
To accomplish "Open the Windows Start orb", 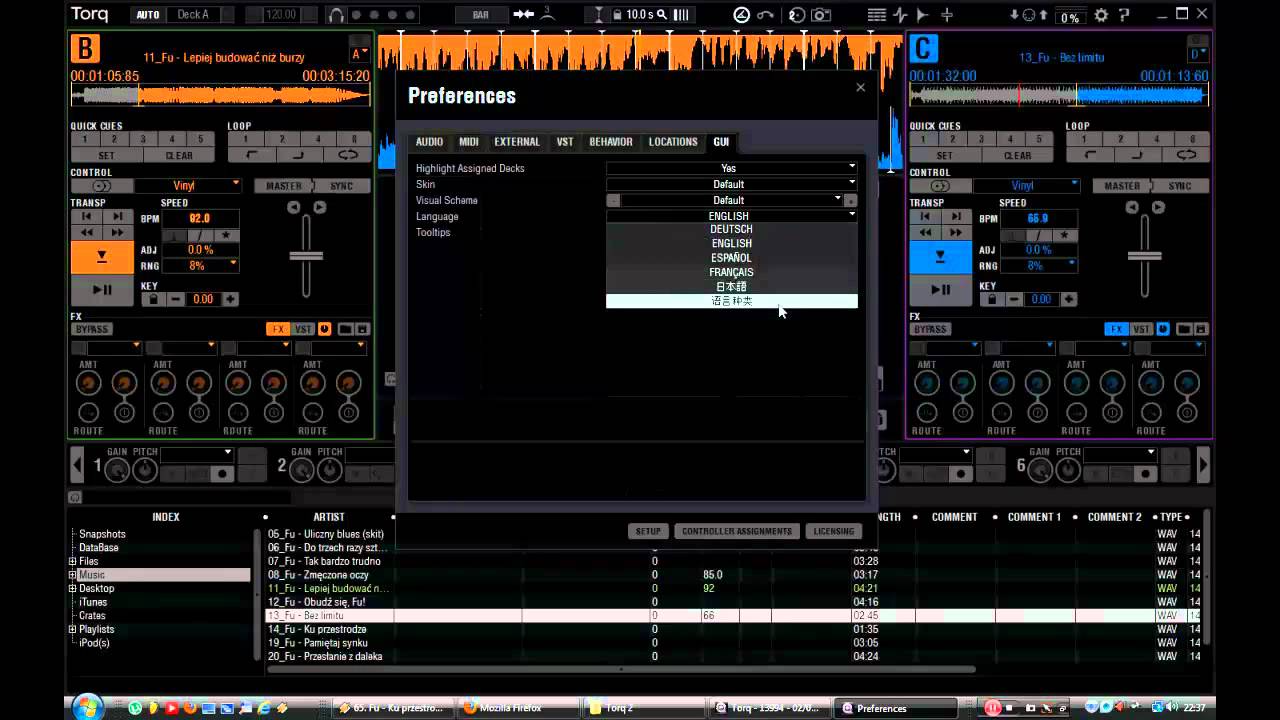I will (x=88, y=706).
